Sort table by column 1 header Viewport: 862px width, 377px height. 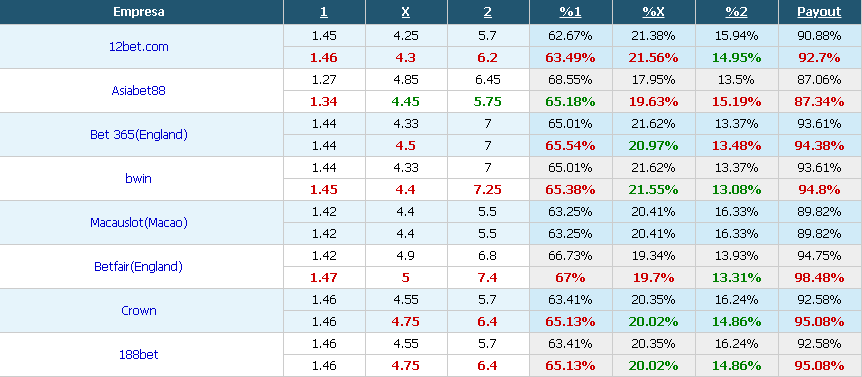coord(324,12)
